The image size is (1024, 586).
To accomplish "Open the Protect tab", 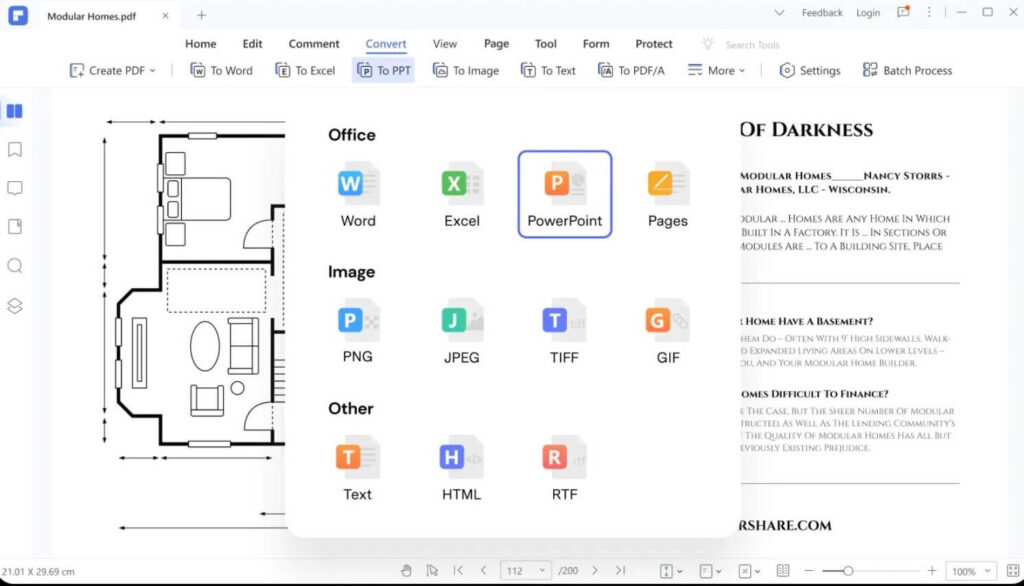I will point(654,44).
